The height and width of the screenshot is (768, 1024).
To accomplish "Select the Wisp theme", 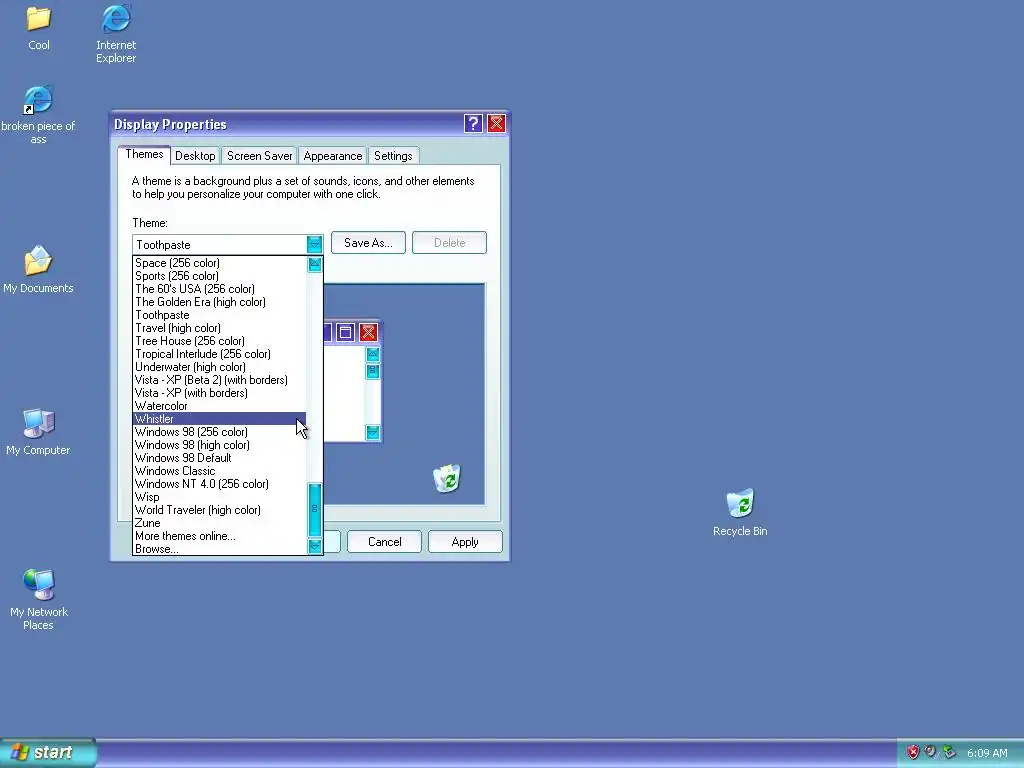I will point(219,498).
